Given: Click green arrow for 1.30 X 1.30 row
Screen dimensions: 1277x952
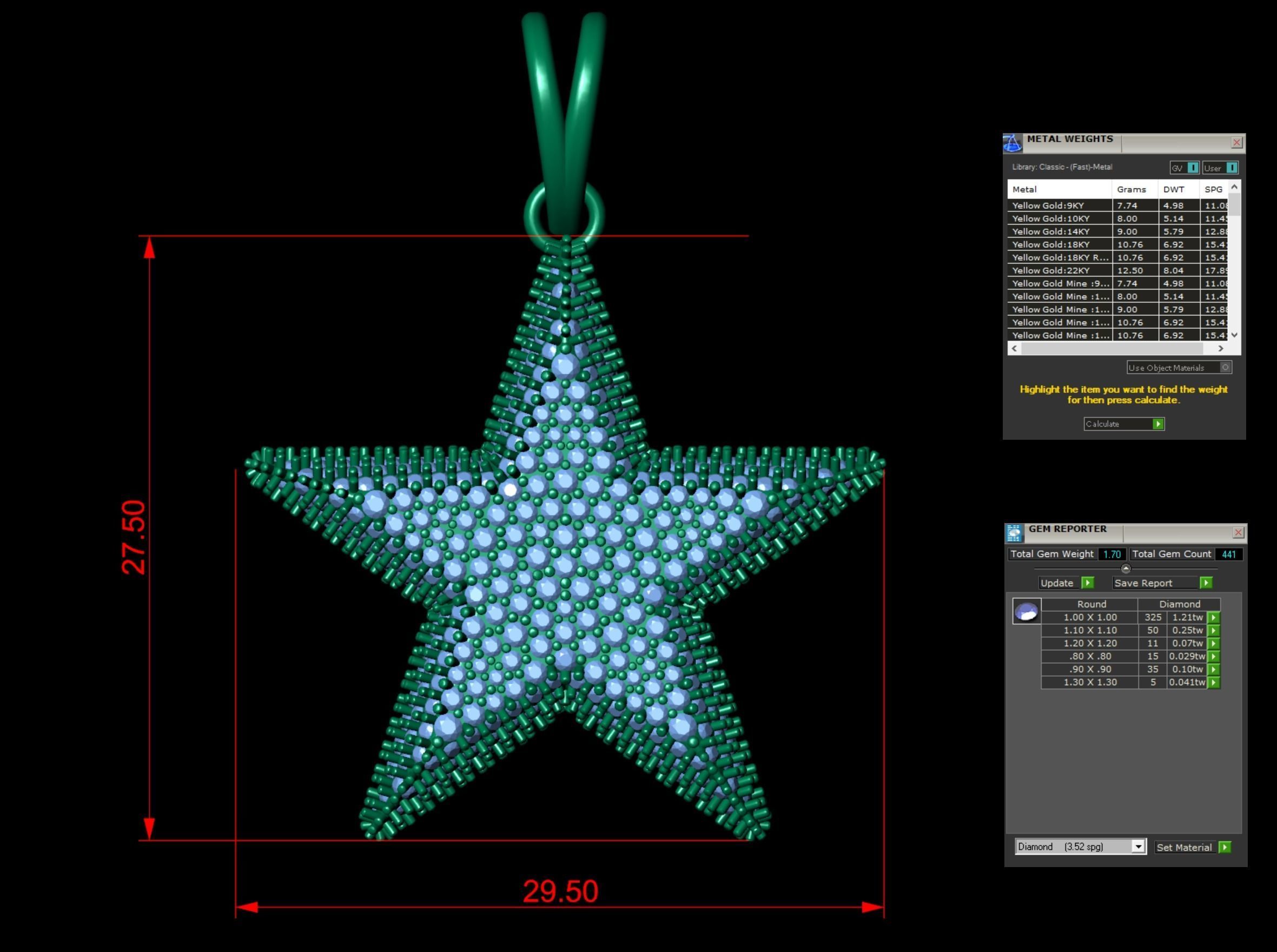Looking at the screenshot, I should (1214, 682).
